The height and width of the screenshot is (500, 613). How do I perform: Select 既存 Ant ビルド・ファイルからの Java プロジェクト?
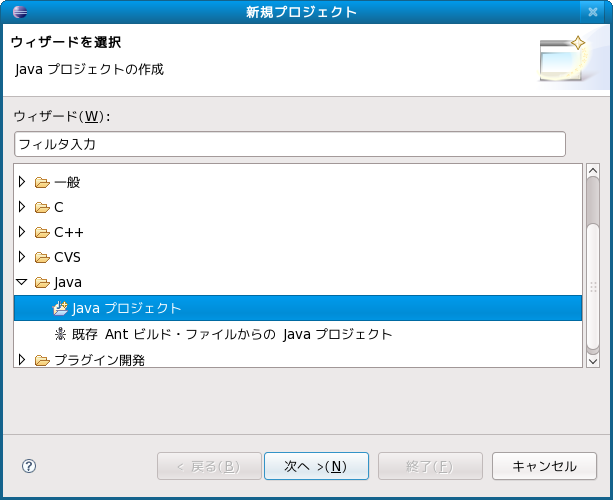tap(232, 334)
